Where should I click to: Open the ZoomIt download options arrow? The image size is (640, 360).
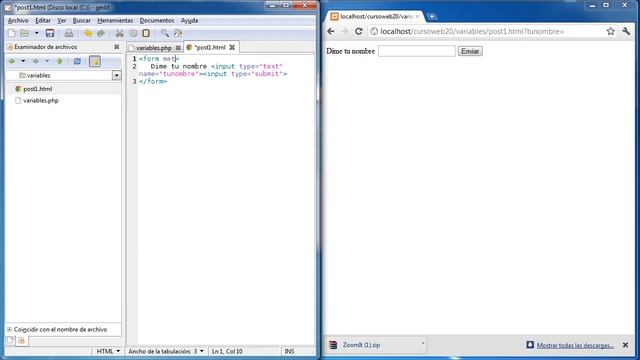click(422, 344)
